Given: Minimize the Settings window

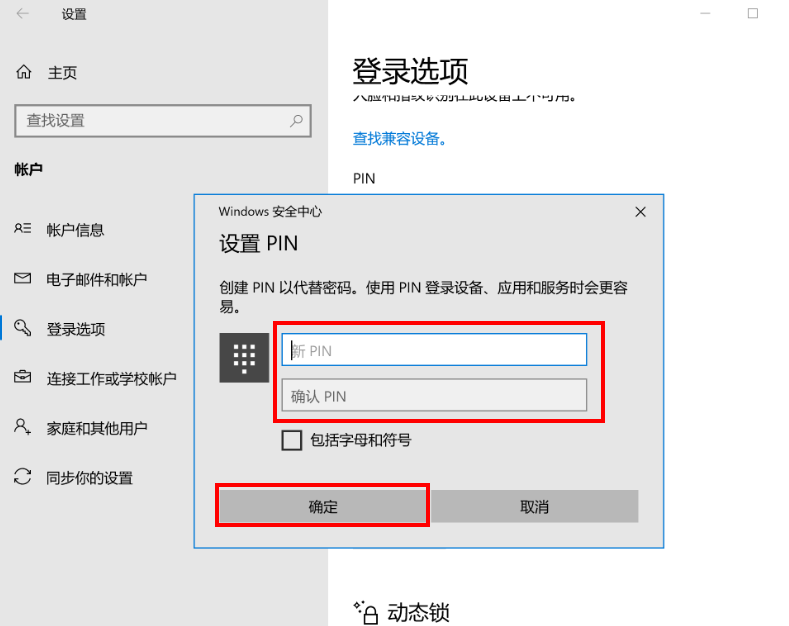Looking at the screenshot, I should pos(708,14).
